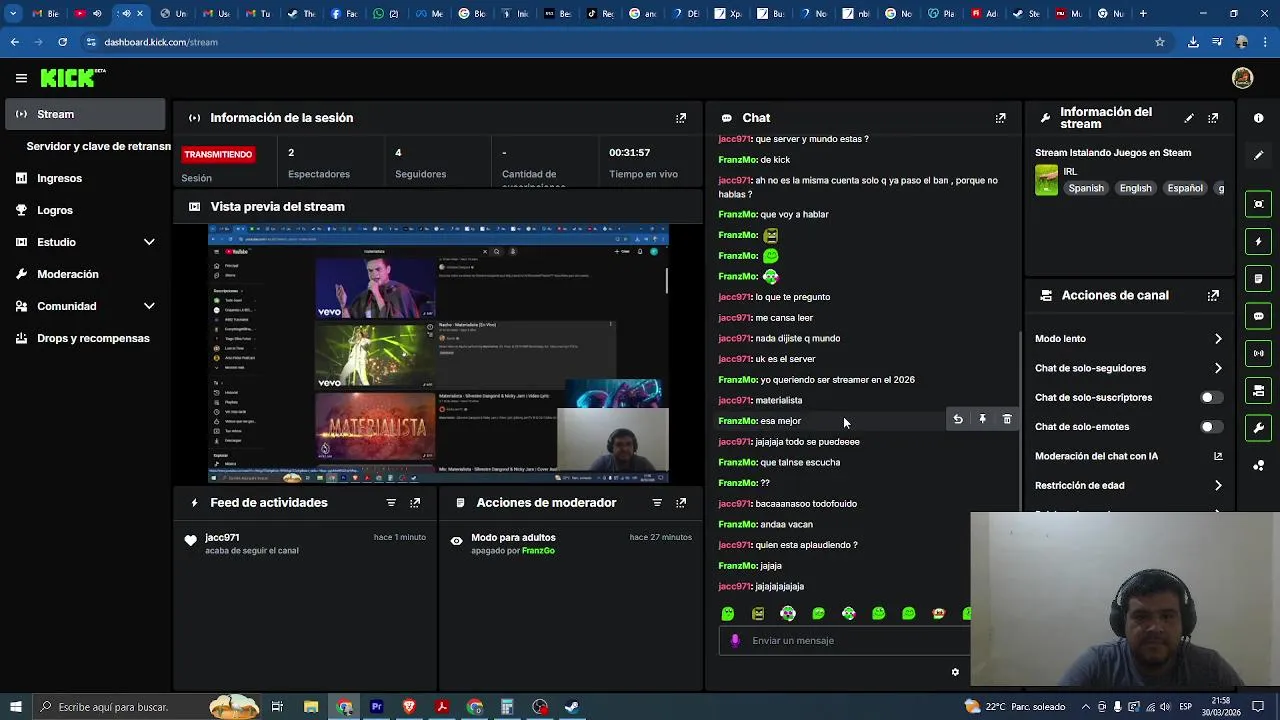Expand the Comunidad sidebar section
Image resolution: width=1280 pixels, height=720 pixels.
tap(149, 306)
